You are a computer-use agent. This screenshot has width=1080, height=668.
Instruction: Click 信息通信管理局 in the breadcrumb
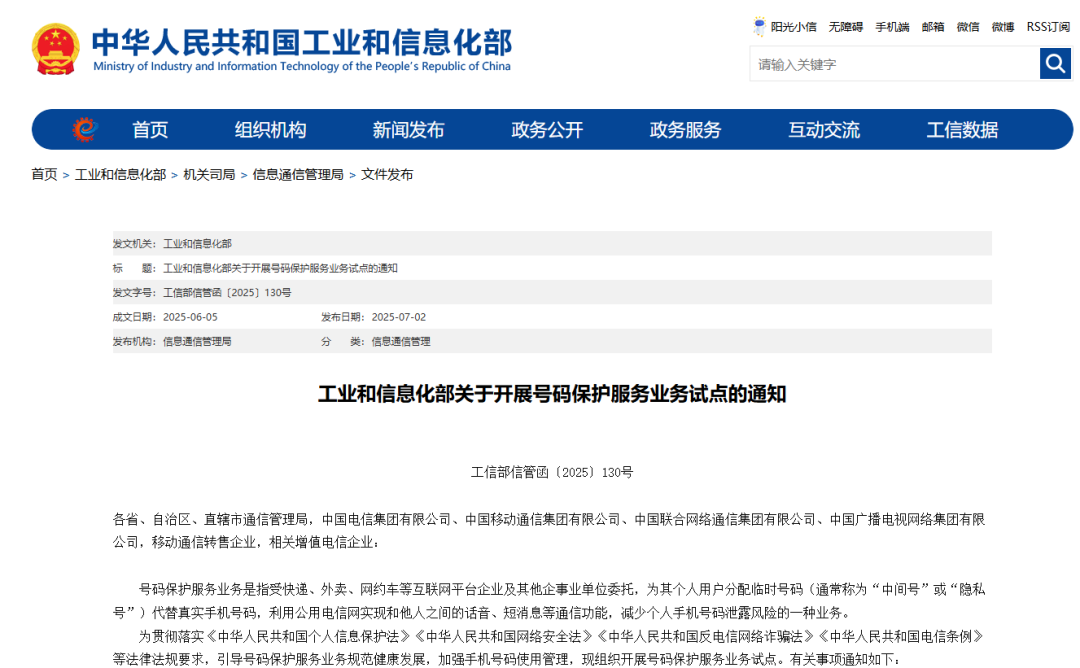click(x=297, y=175)
